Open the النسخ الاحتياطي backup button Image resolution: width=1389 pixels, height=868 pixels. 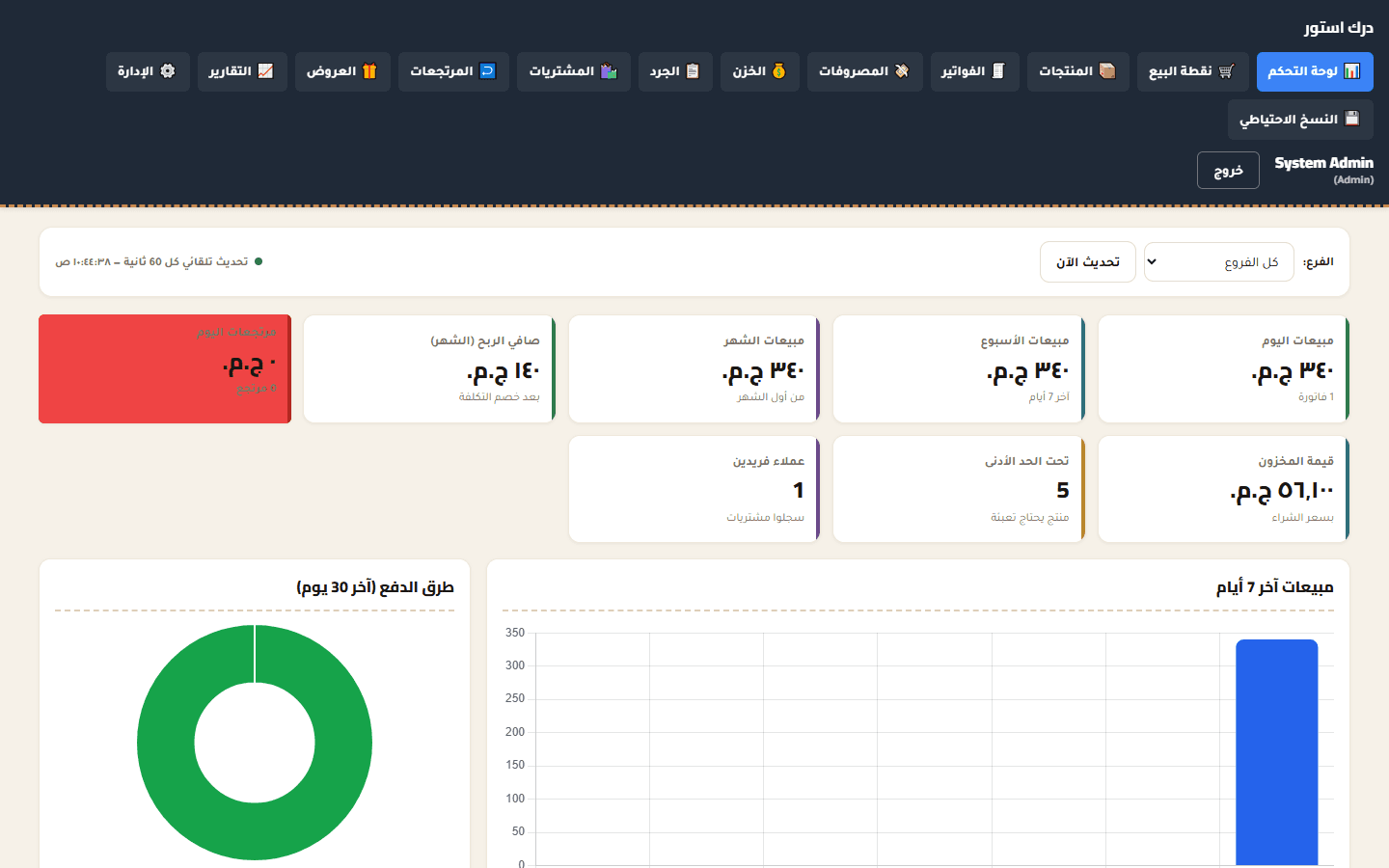[x=1300, y=120]
